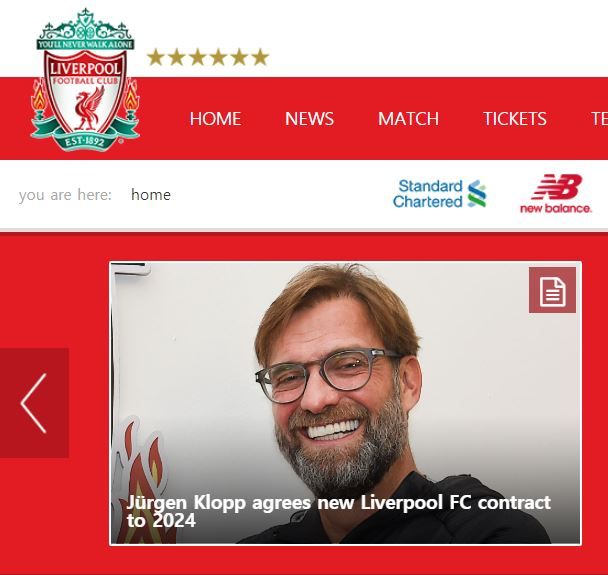The width and height of the screenshot is (608, 575).
Task: Click the article document icon on the photo
Action: click(x=552, y=290)
